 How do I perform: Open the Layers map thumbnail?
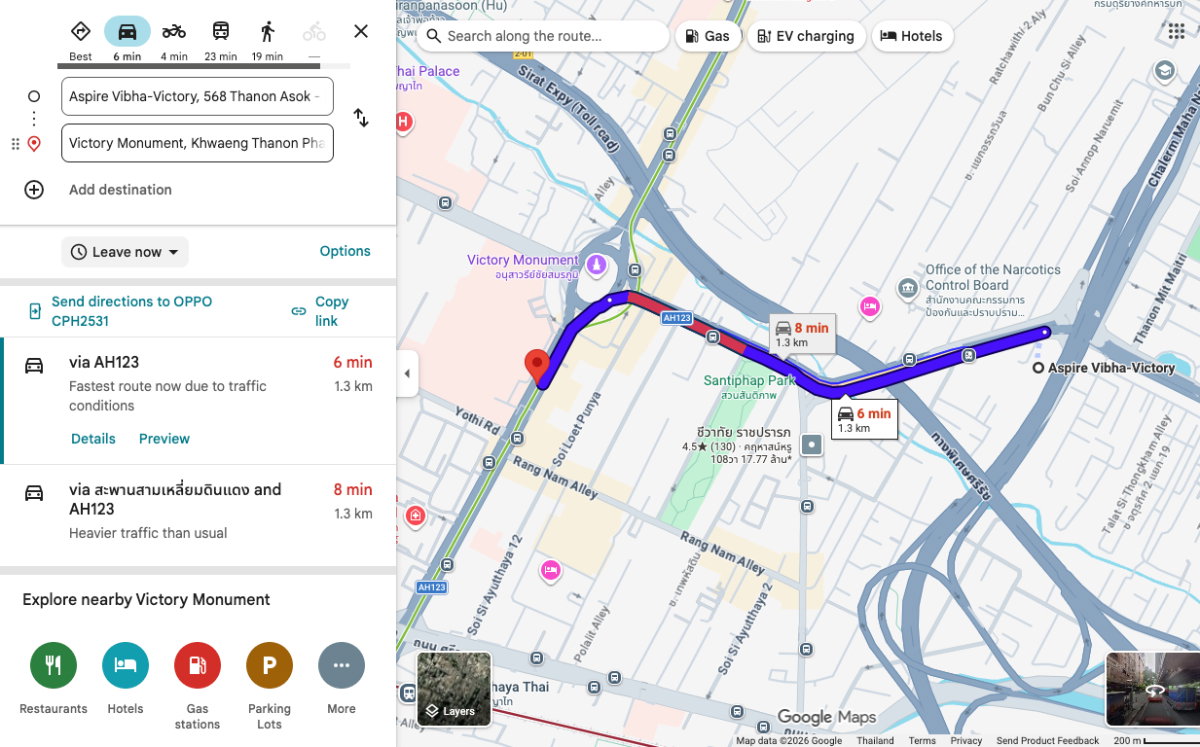pos(453,689)
